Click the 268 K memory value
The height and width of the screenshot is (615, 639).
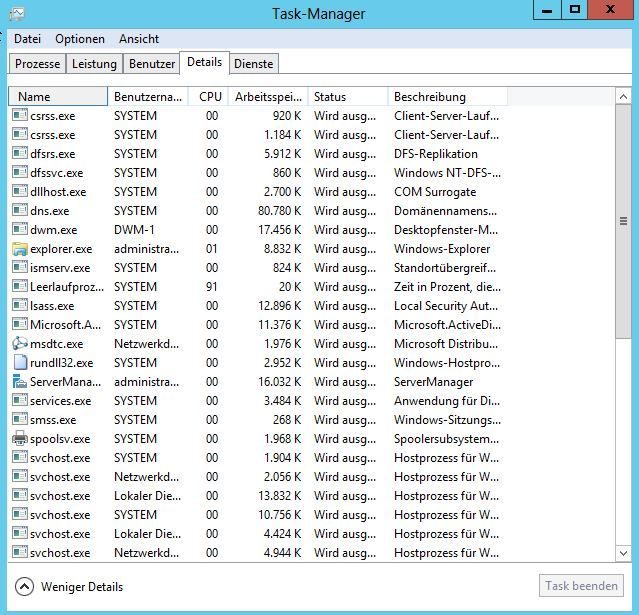[x=287, y=419]
